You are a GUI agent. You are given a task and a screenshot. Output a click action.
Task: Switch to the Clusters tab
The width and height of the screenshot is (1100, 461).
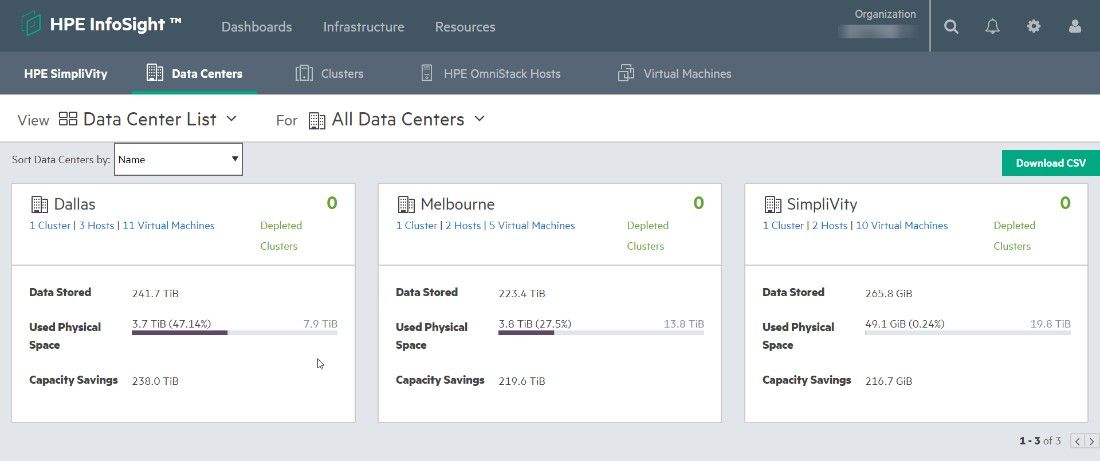tap(330, 73)
